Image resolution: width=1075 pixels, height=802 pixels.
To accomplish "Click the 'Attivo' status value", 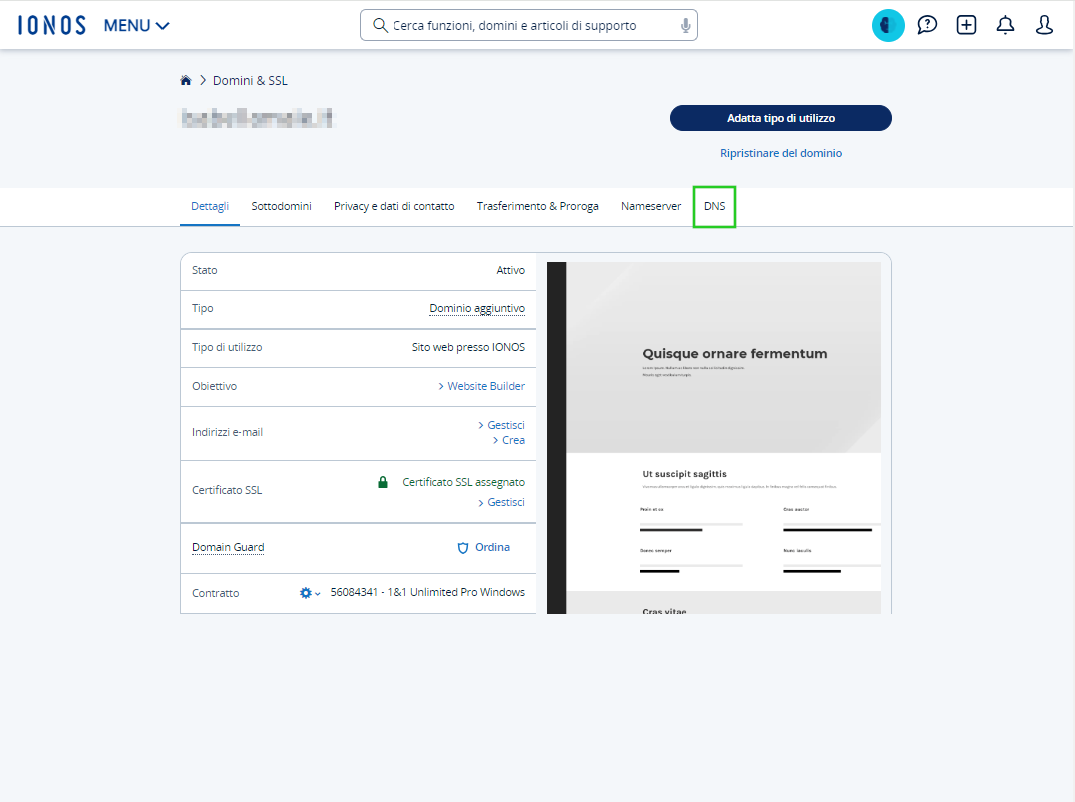I will click(511, 270).
